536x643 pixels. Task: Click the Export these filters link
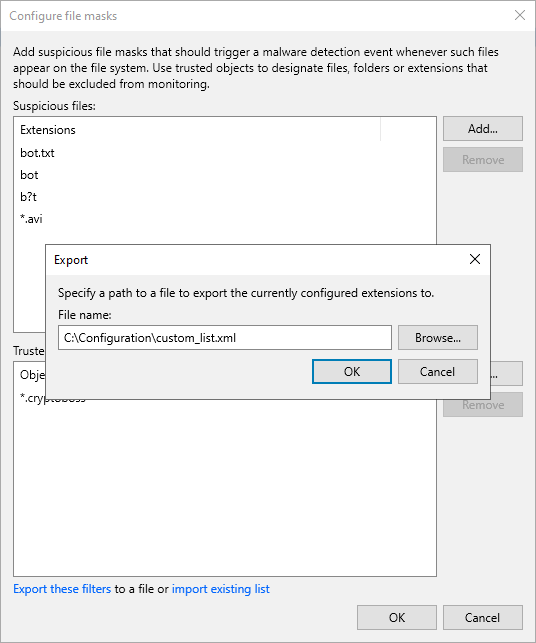[x=62, y=589]
